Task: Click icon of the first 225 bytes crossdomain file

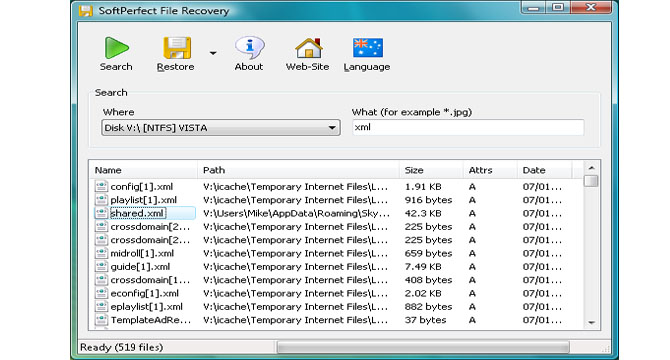Action: [101, 226]
